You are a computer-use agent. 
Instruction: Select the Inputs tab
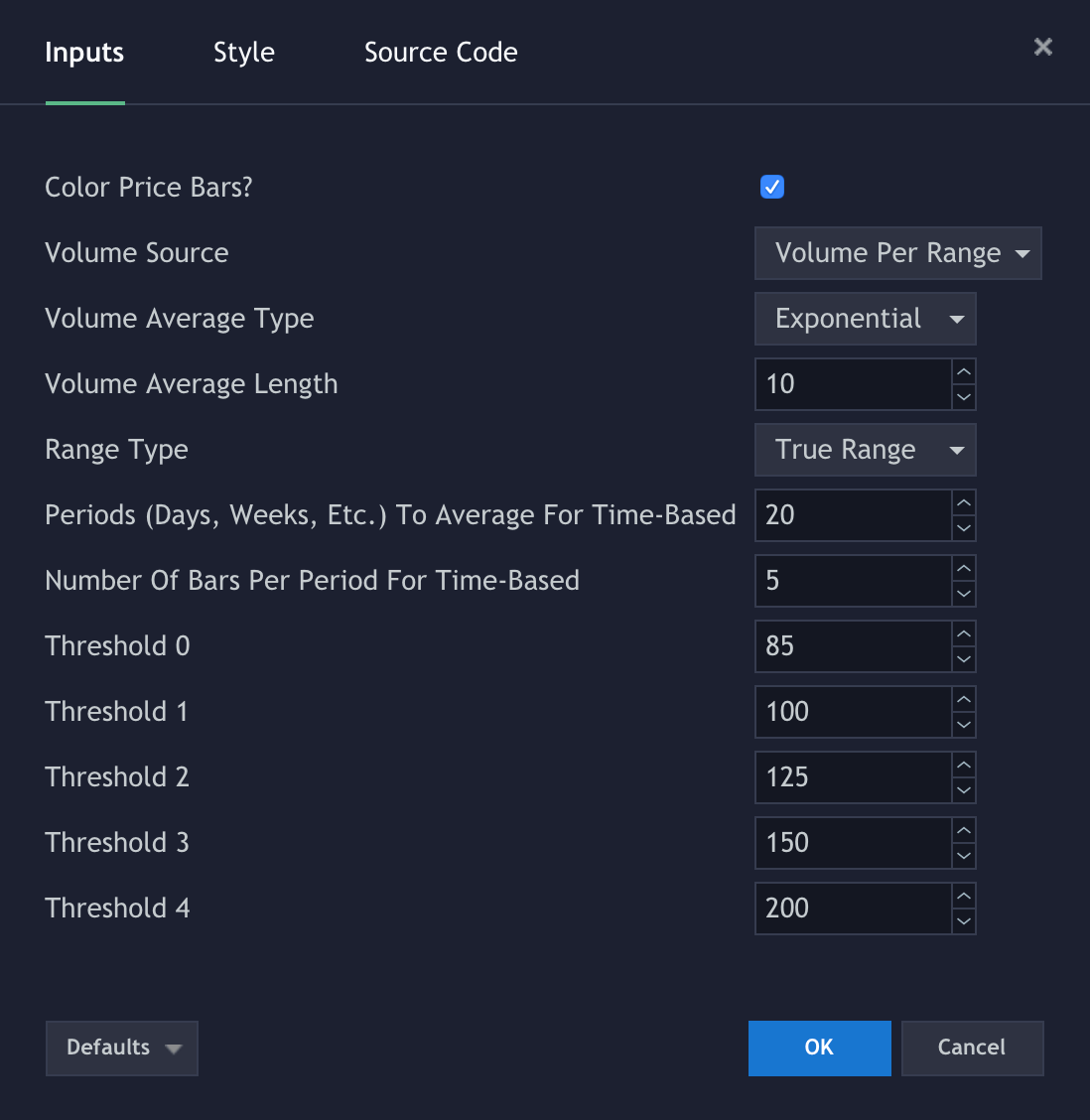pyautogui.click(x=83, y=52)
